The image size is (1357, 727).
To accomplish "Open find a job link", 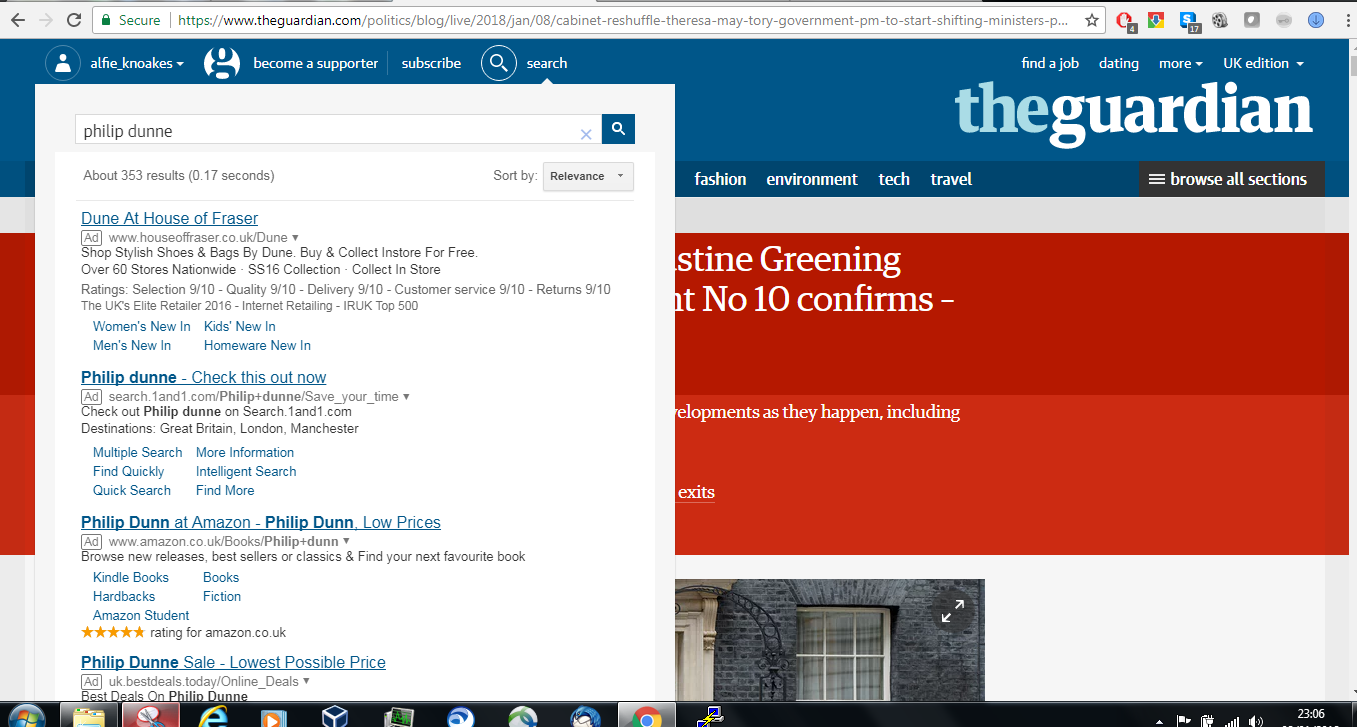I will pyautogui.click(x=1050, y=63).
